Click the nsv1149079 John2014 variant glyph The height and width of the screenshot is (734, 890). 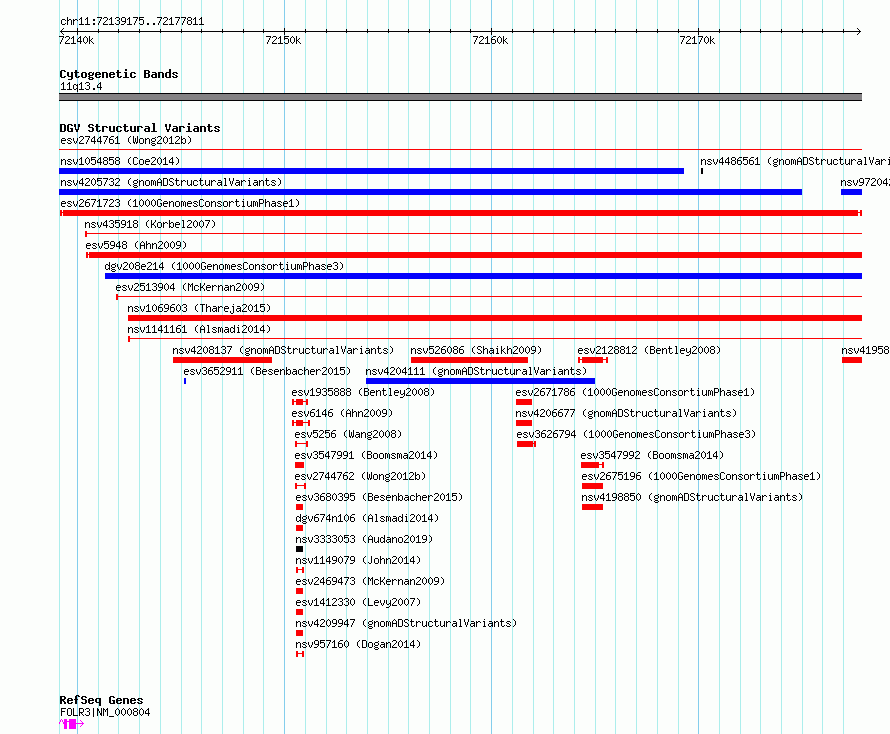pos(300,570)
